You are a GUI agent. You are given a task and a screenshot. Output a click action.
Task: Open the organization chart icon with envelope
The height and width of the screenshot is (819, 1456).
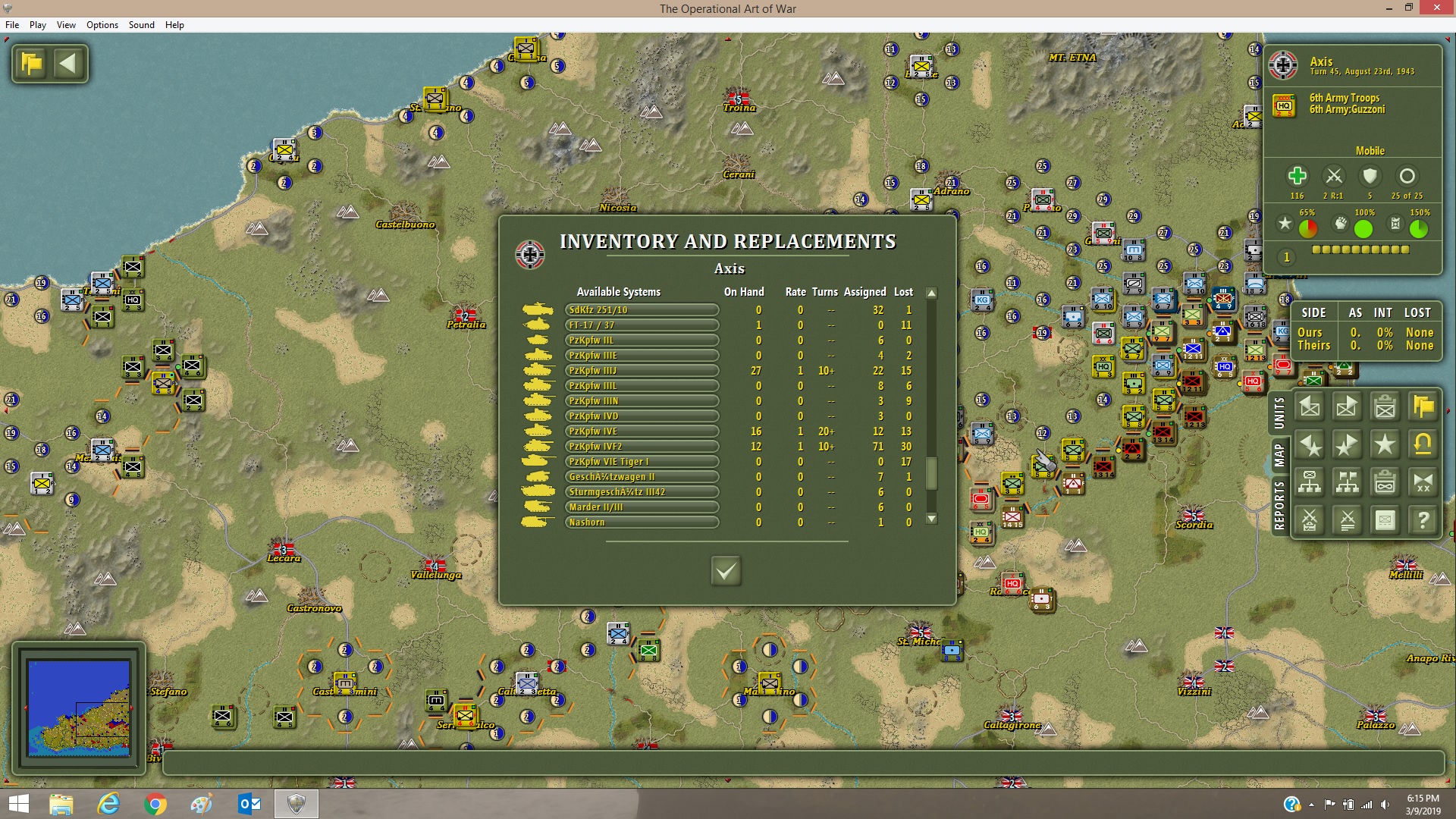1310,482
